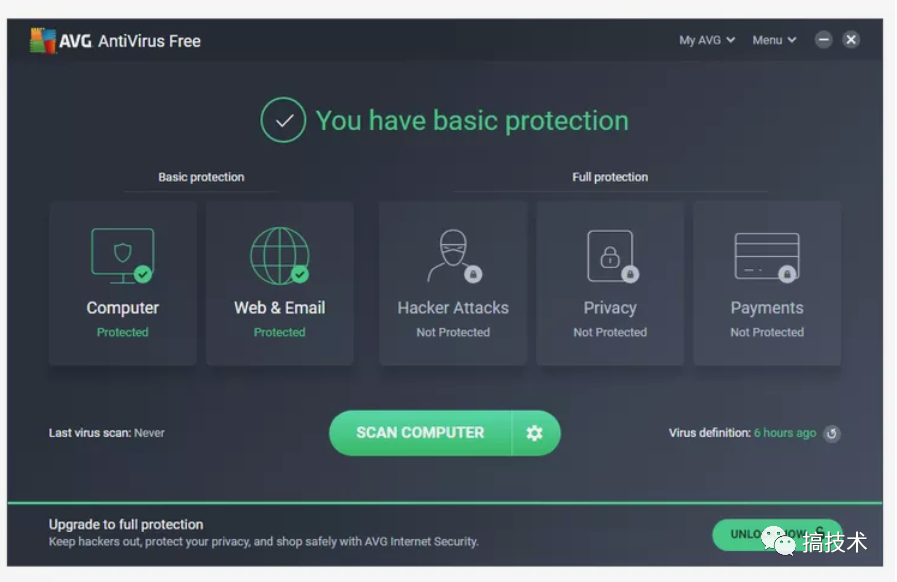Click the Privacy locked document icon
This screenshot has width=897, height=582.
612,256
